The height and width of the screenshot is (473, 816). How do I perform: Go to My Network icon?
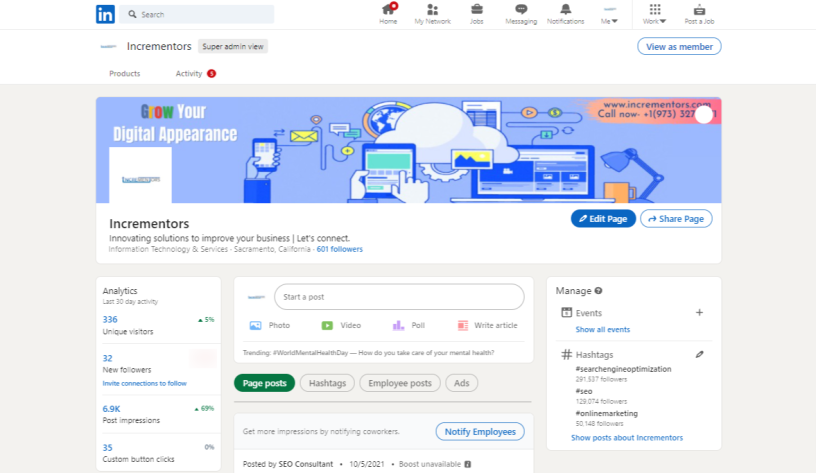tap(432, 10)
